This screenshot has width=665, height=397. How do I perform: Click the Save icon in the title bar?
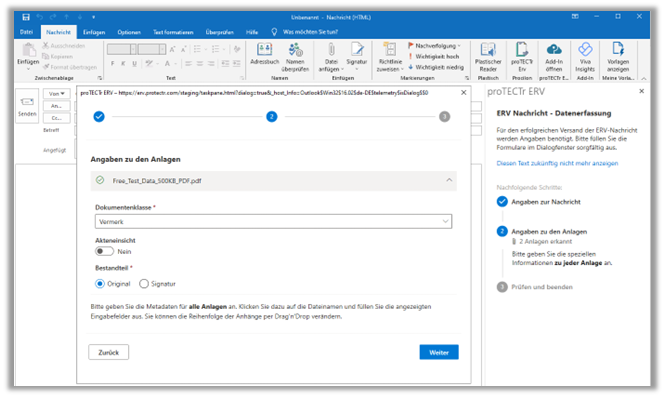tap(26, 17)
